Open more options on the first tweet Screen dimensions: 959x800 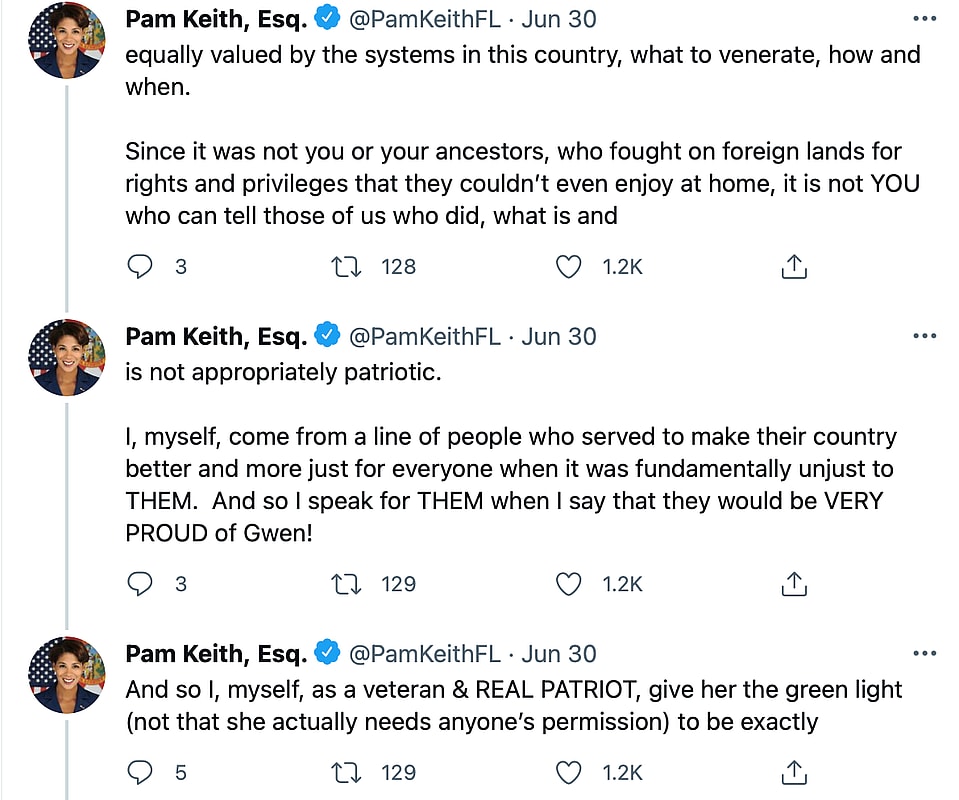tap(925, 19)
